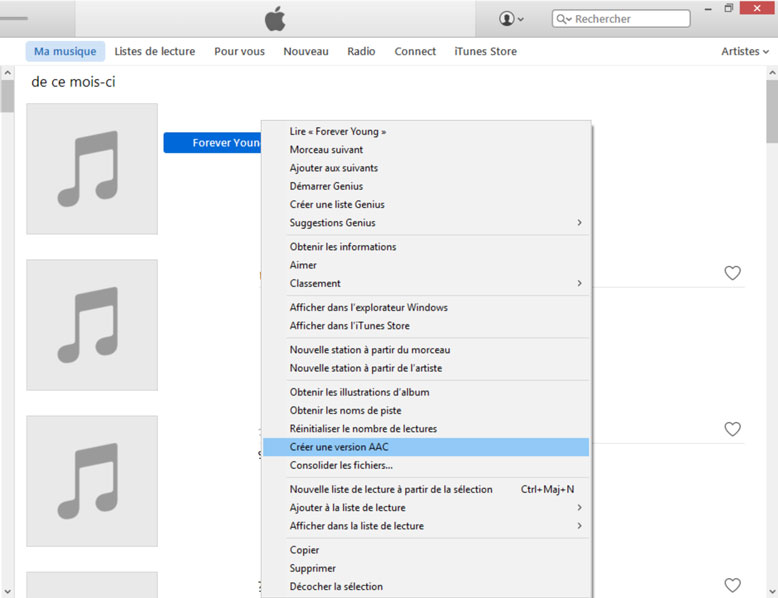Select the Forever Young track row

pyautogui.click(x=212, y=142)
